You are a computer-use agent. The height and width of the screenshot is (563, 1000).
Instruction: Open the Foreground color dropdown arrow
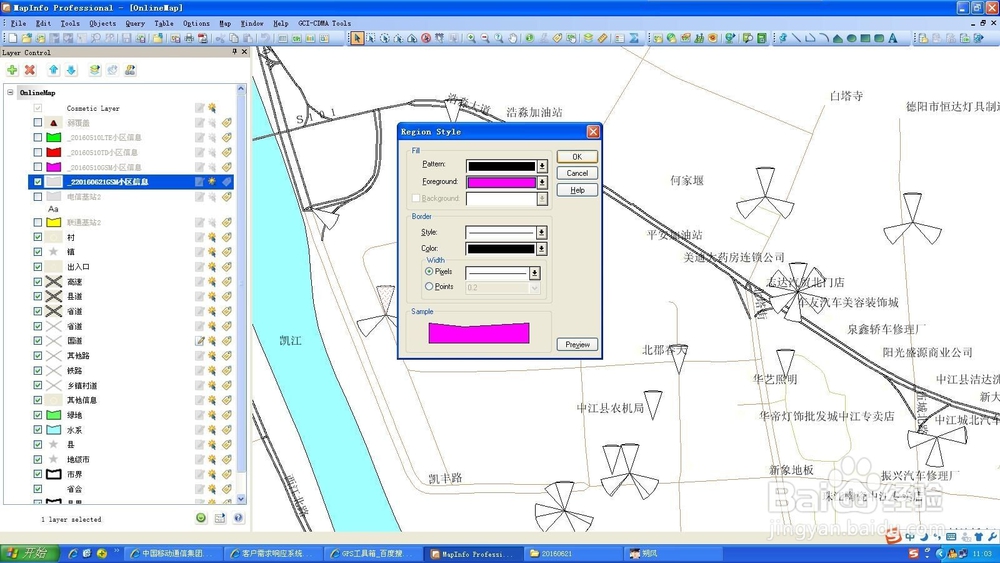(542, 182)
